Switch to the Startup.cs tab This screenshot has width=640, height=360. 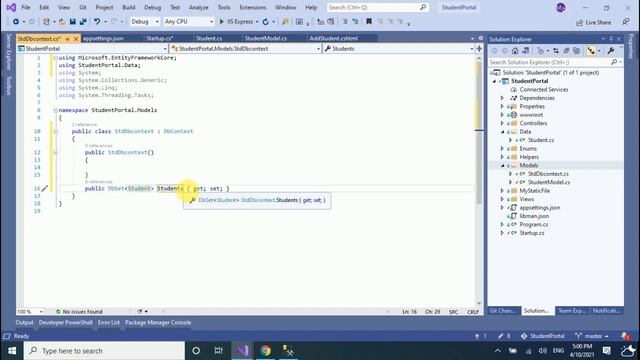[160, 38]
